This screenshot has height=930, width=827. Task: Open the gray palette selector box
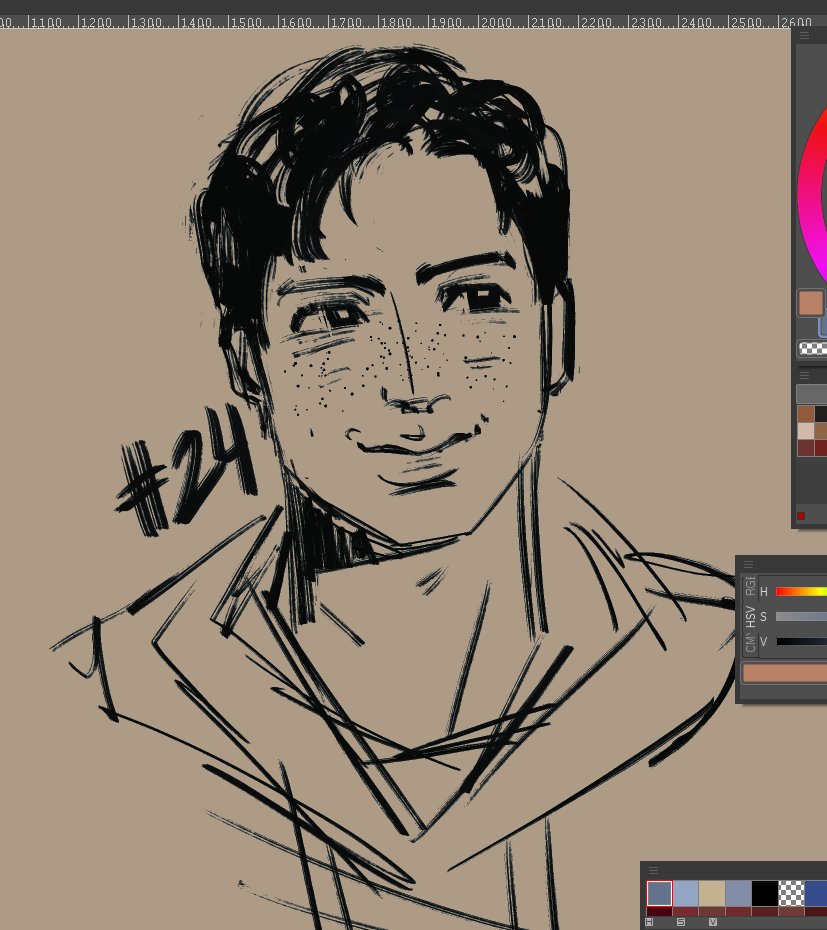tap(812, 393)
